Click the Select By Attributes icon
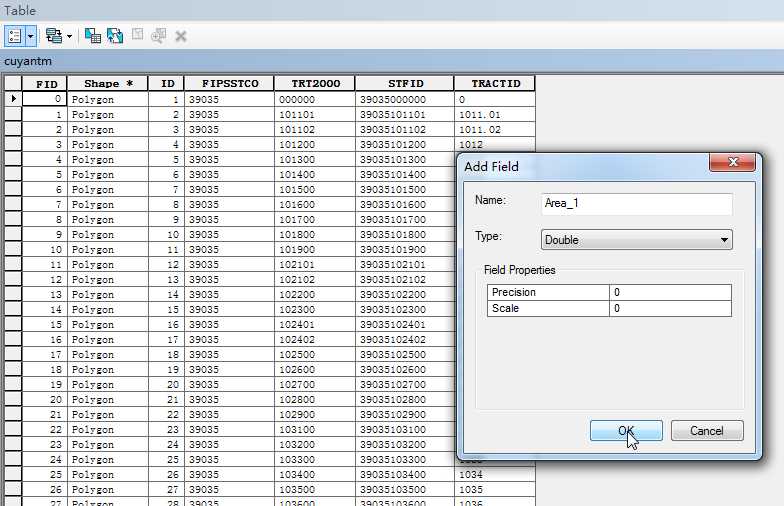The width and height of the screenshot is (784, 506). tap(92, 36)
